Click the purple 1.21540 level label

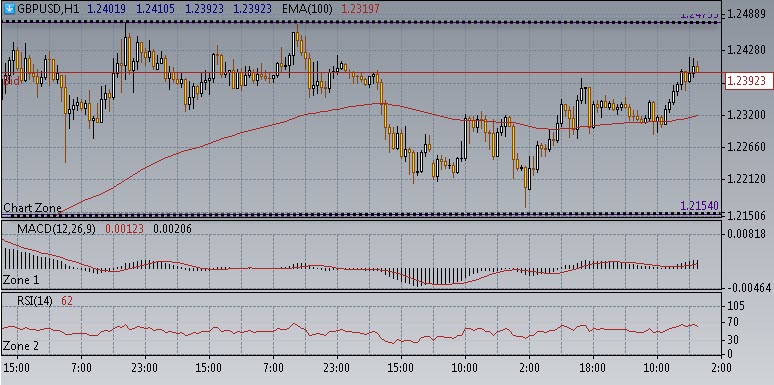point(699,205)
